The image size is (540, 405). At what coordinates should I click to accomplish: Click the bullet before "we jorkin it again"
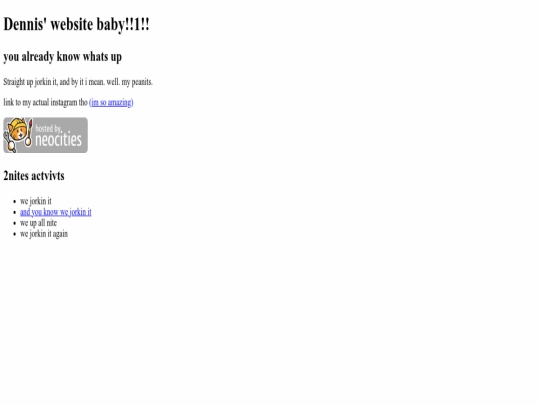click(x=14, y=234)
